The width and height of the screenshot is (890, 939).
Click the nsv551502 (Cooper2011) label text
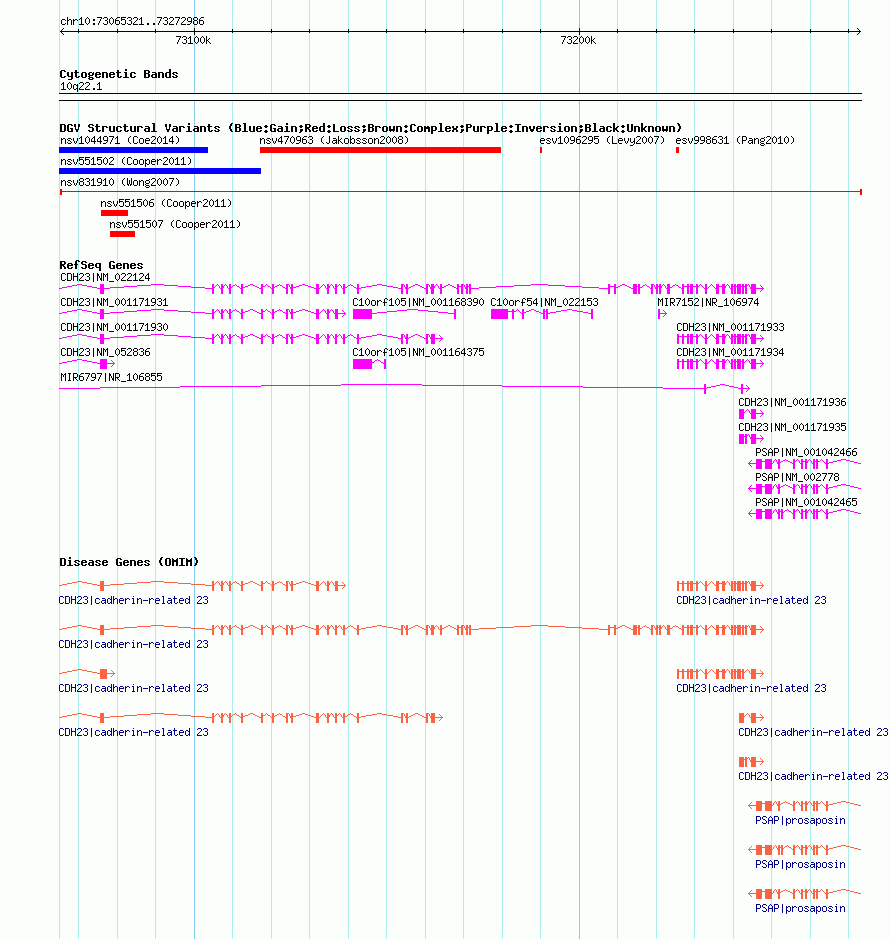coord(126,161)
